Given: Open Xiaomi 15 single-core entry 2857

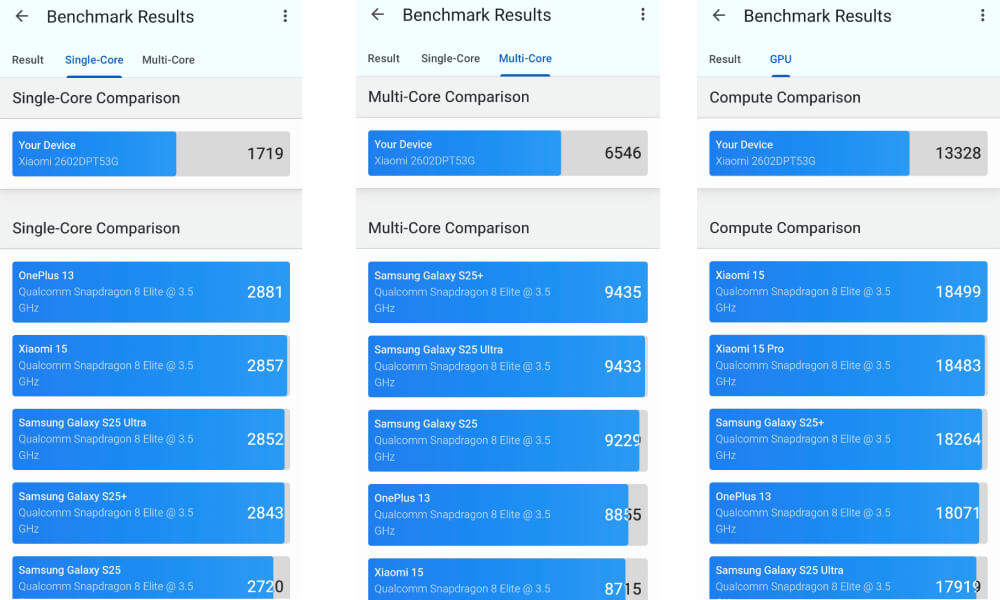Looking at the screenshot, I should 151,365.
